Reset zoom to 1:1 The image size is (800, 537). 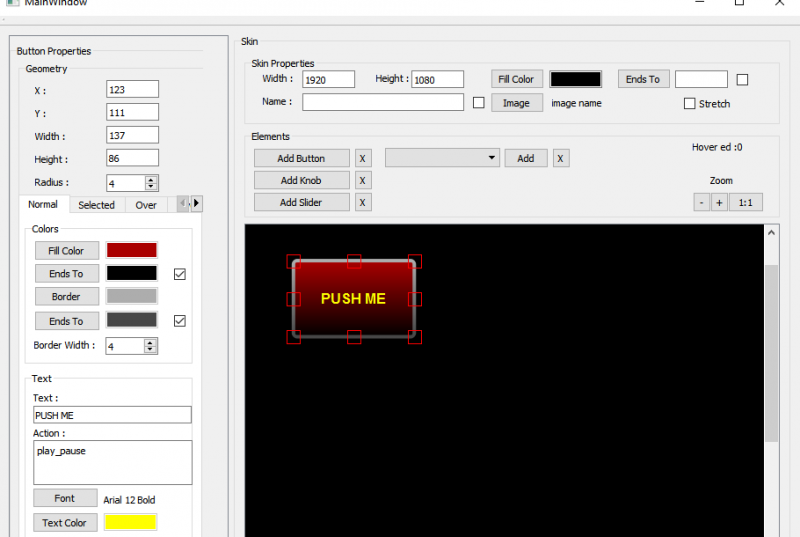[x=746, y=202]
